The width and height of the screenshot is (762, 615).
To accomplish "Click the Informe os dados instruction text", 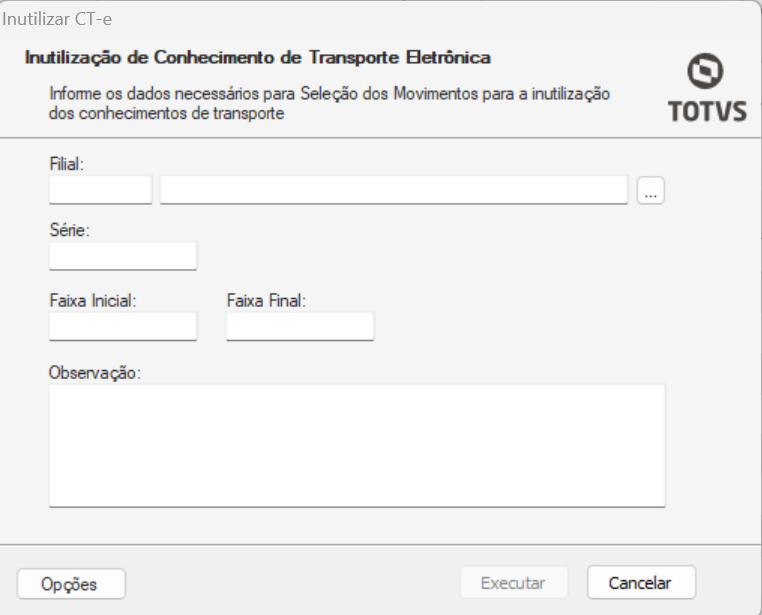I will click(x=329, y=103).
